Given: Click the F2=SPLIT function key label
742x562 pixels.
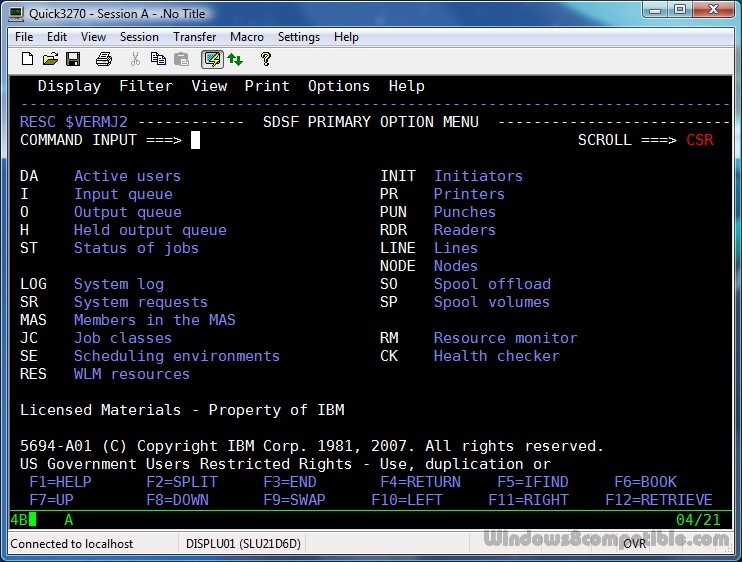Looking at the screenshot, I should coord(182,482).
